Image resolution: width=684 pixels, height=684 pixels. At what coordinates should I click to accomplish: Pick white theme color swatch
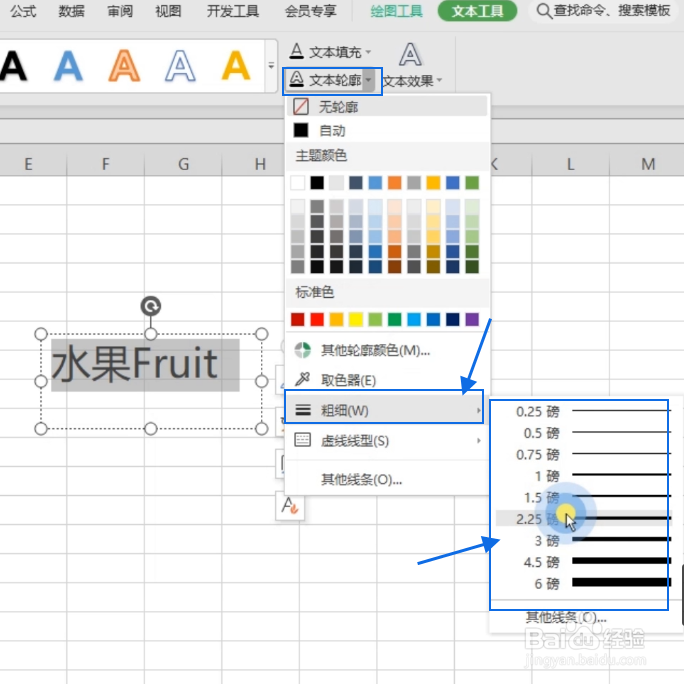click(298, 183)
